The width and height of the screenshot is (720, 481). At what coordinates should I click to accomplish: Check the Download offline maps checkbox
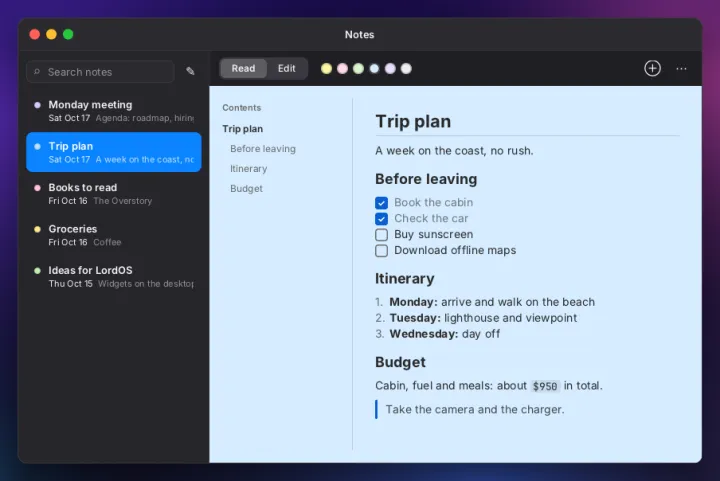coord(381,251)
